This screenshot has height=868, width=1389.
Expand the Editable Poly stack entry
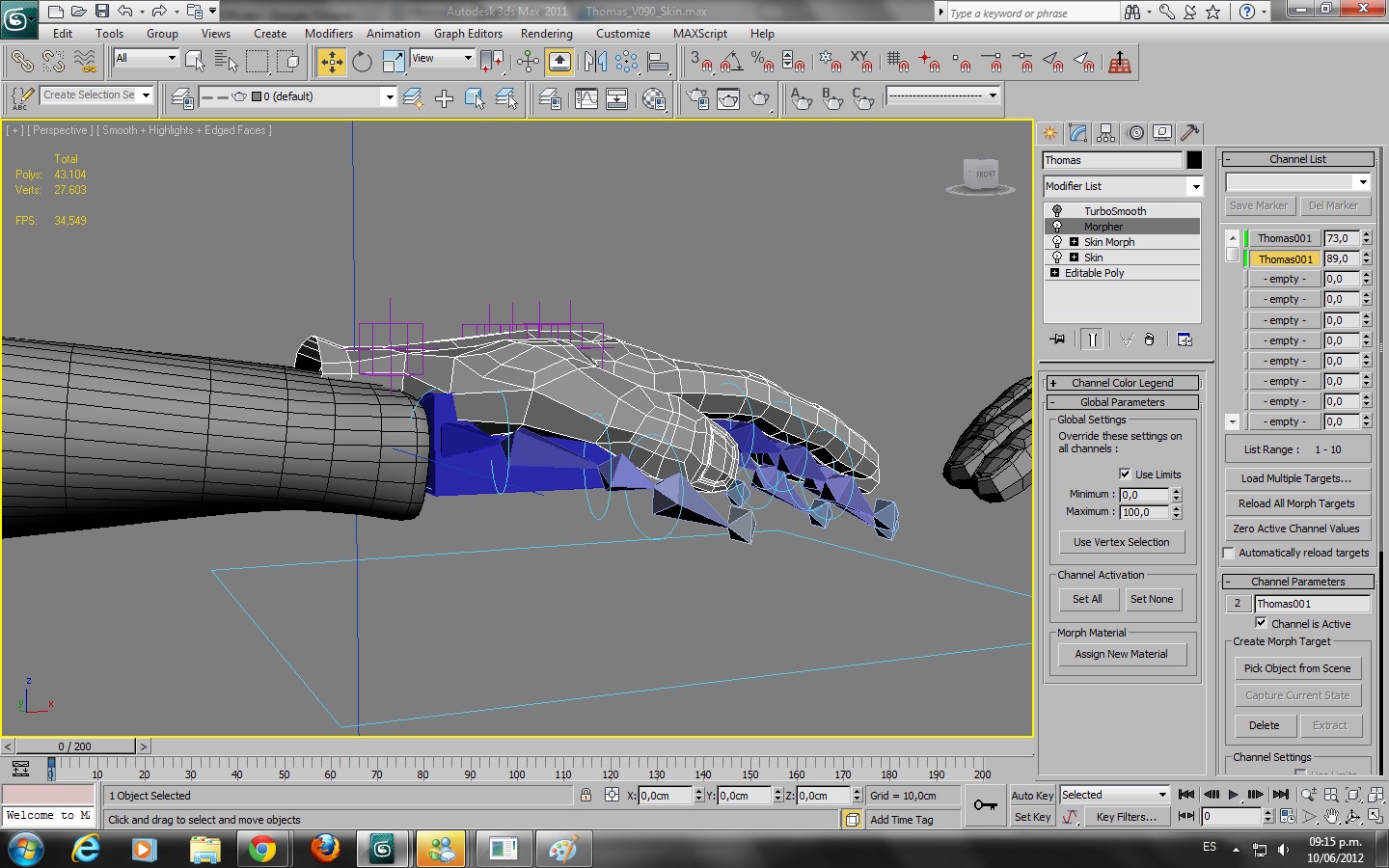pos(1055,273)
